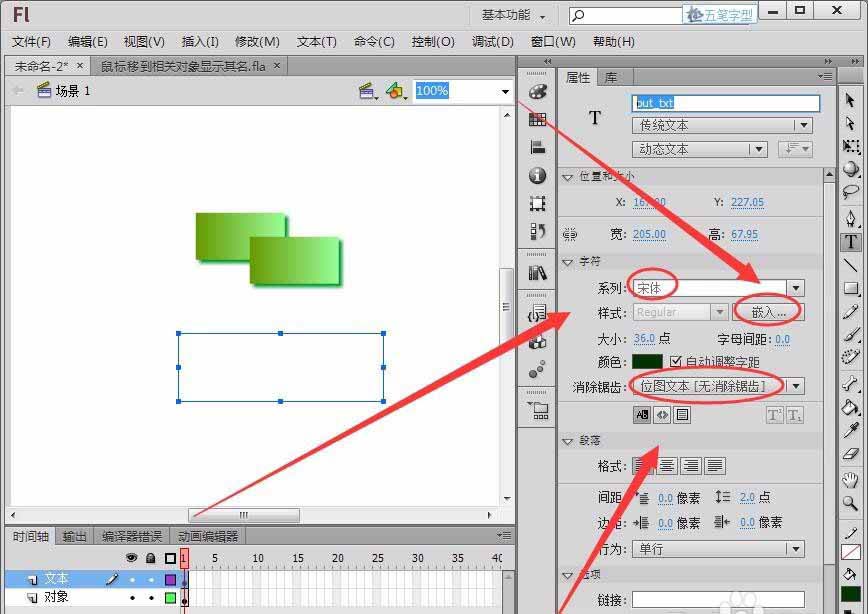
Task: Open the 传统文本 text engine dropdown
Action: pyautogui.click(x=722, y=126)
